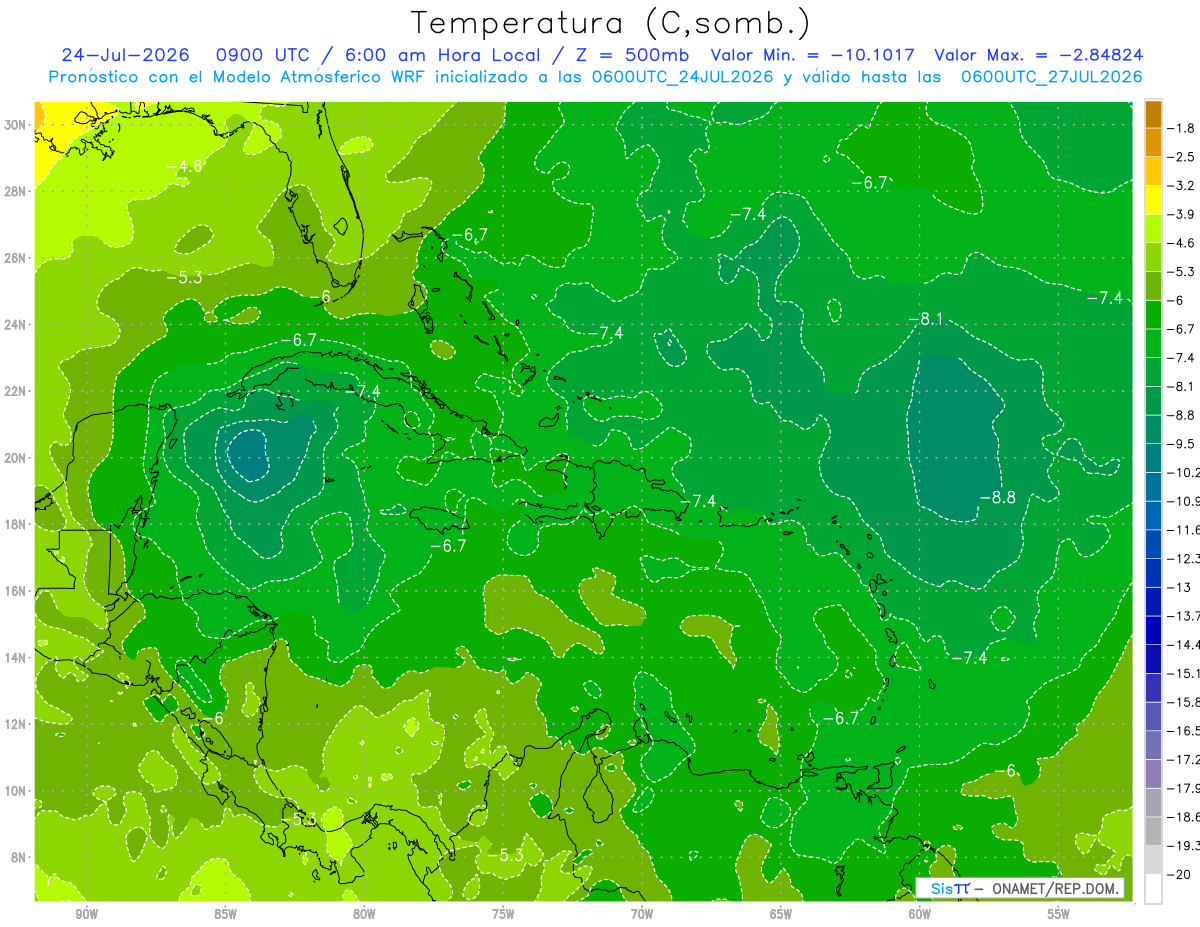Click the "-11.6" colorbar label
1200x927 pixels.
point(1184,529)
